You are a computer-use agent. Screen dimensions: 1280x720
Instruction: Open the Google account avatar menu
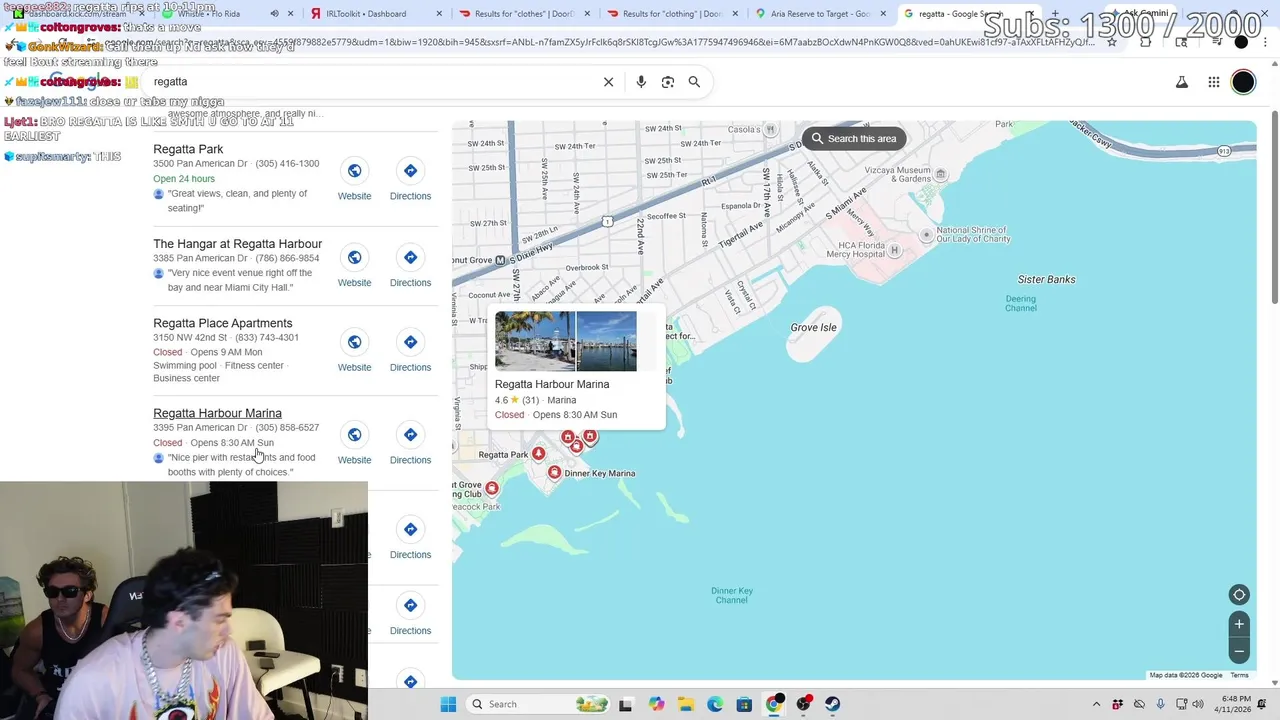click(1243, 82)
